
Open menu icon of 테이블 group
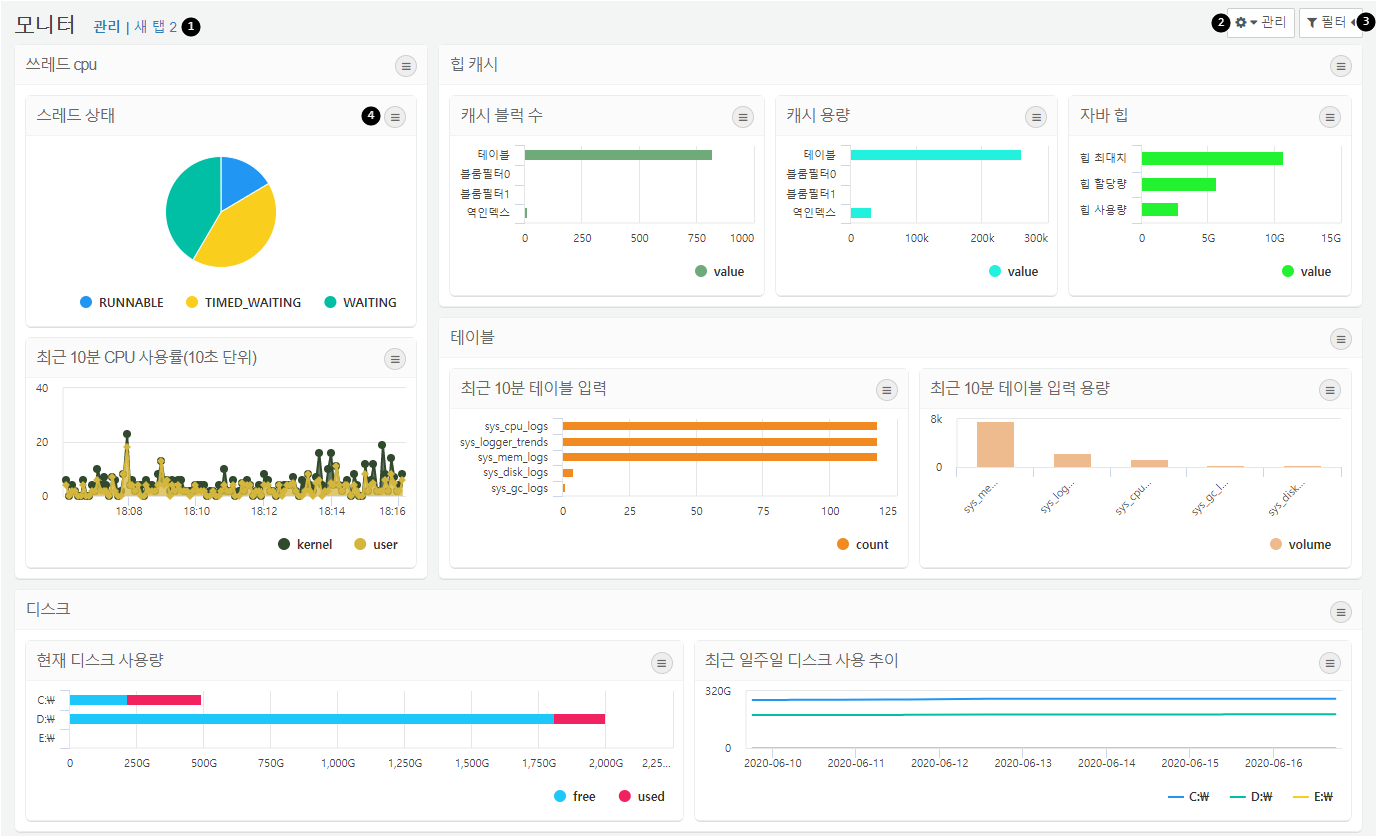click(1340, 339)
